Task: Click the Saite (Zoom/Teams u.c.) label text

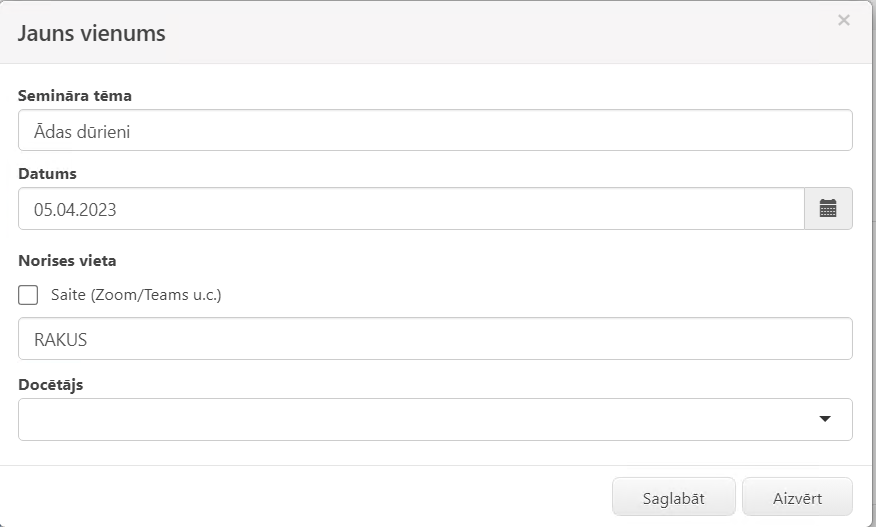Action: [x=136, y=295]
